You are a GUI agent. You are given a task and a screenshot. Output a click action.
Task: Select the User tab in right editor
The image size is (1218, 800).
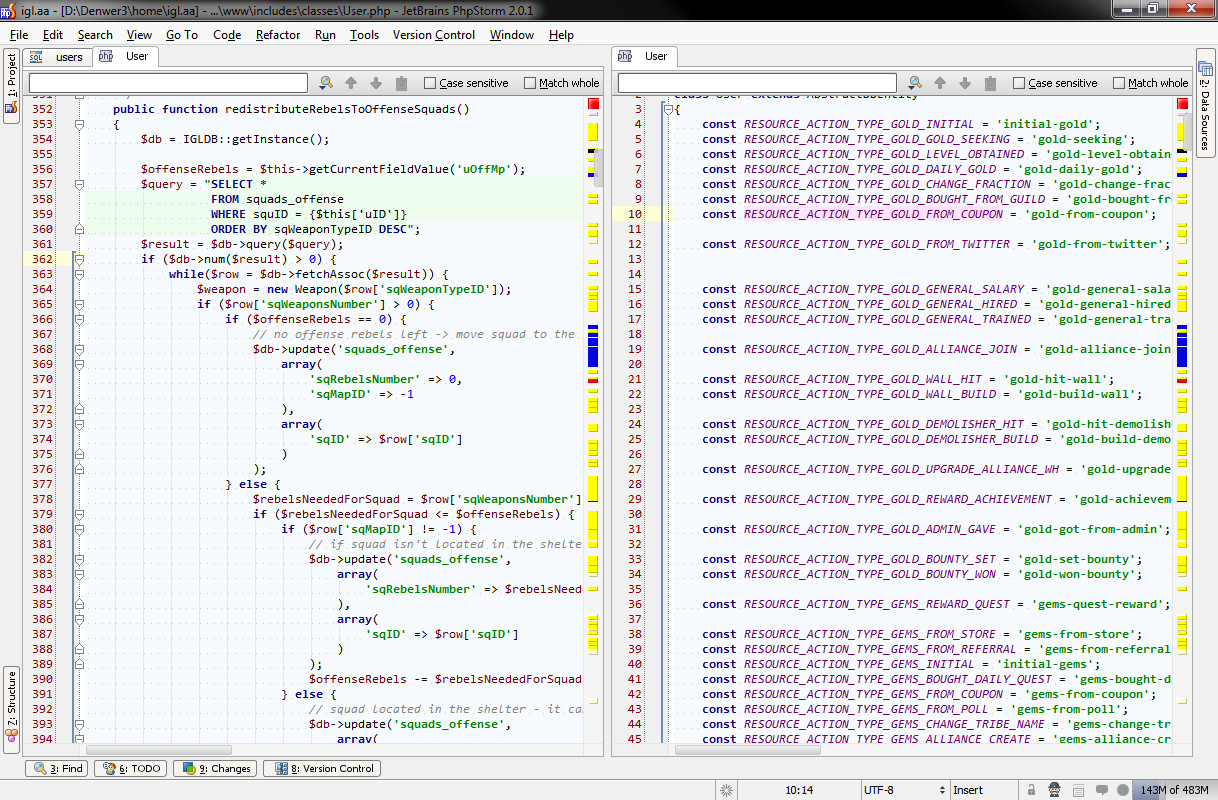click(x=644, y=56)
